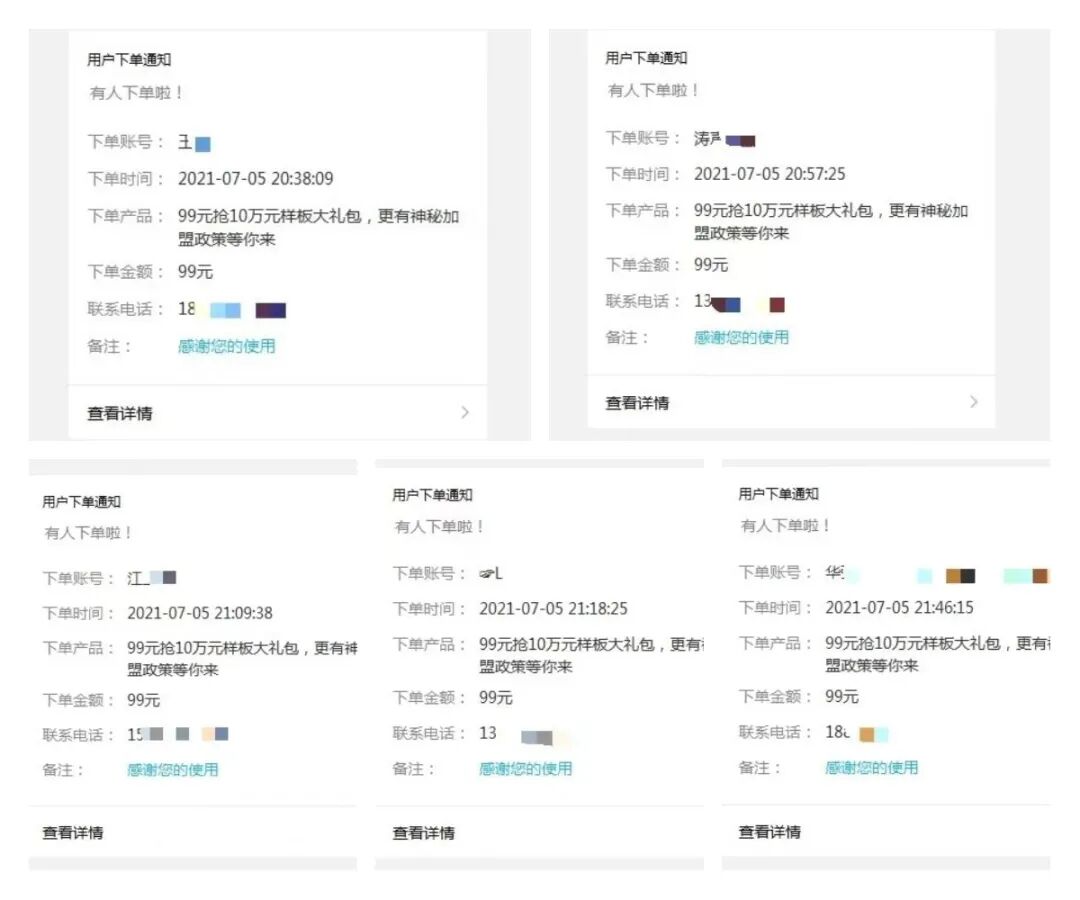Click the chevron arrow on the 20:57:25 card
The width and height of the screenshot is (1080, 900).
coord(973,401)
